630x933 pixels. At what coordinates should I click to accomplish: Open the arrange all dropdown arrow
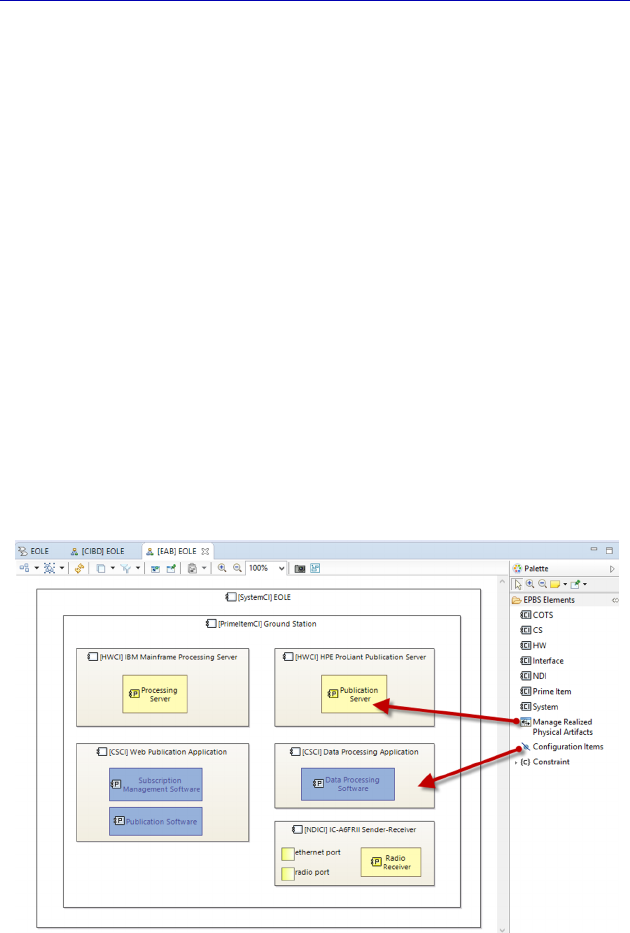tap(36, 568)
